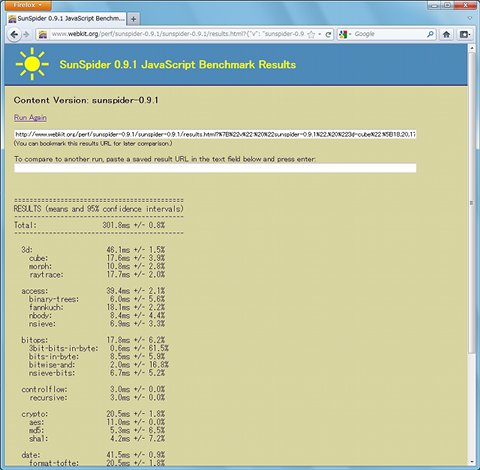Click the 'morph:' result line
480x470 pixels.
click(97, 266)
